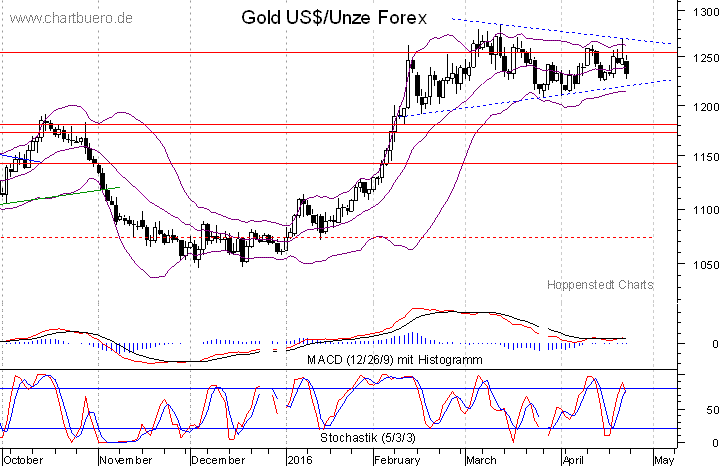This screenshot has width=723, height=466.
Task: Click the 1050 price axis label
Action: point(702,265)
